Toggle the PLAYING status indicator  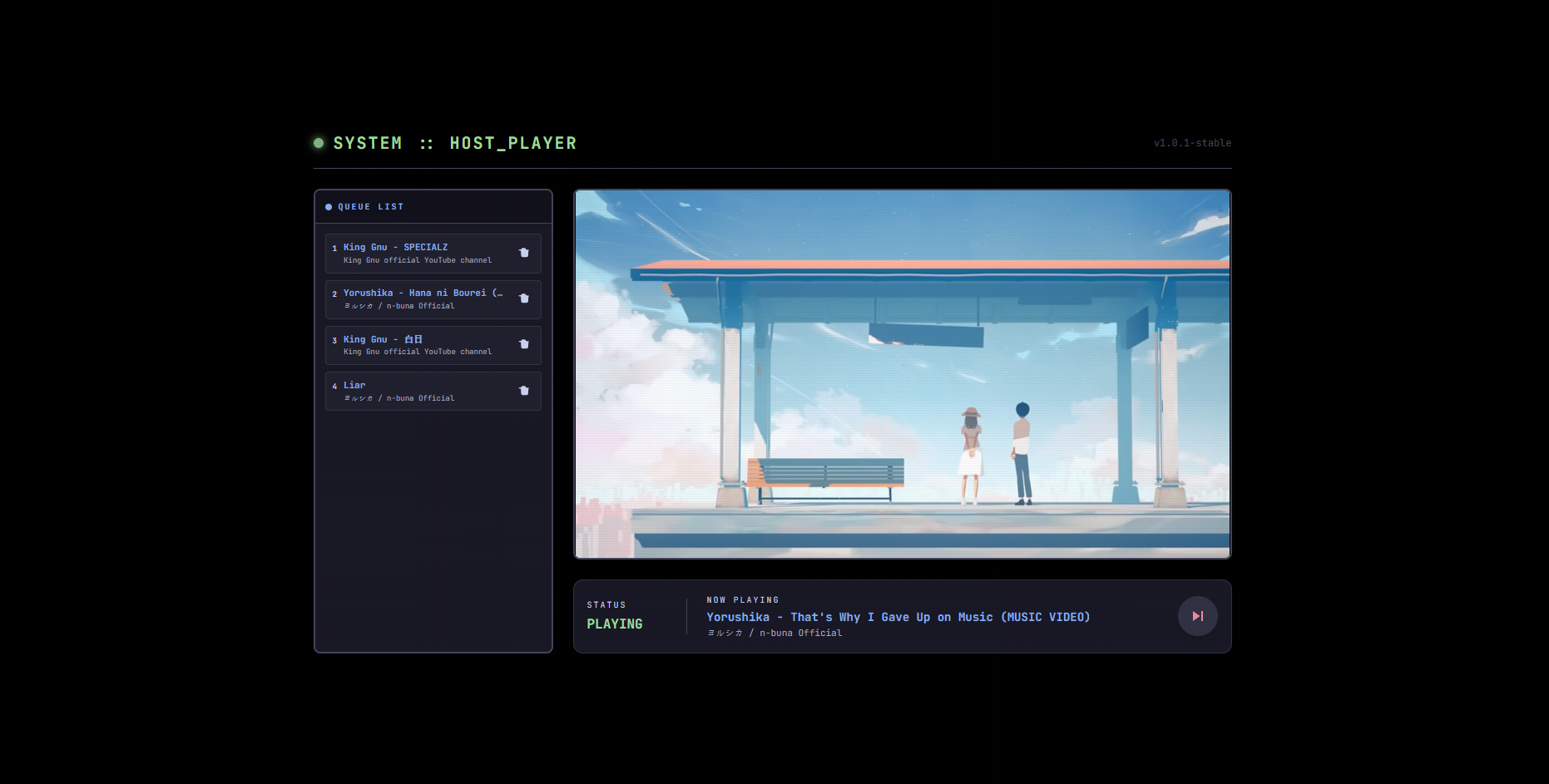pyautogui.click(x=613, y=624)
